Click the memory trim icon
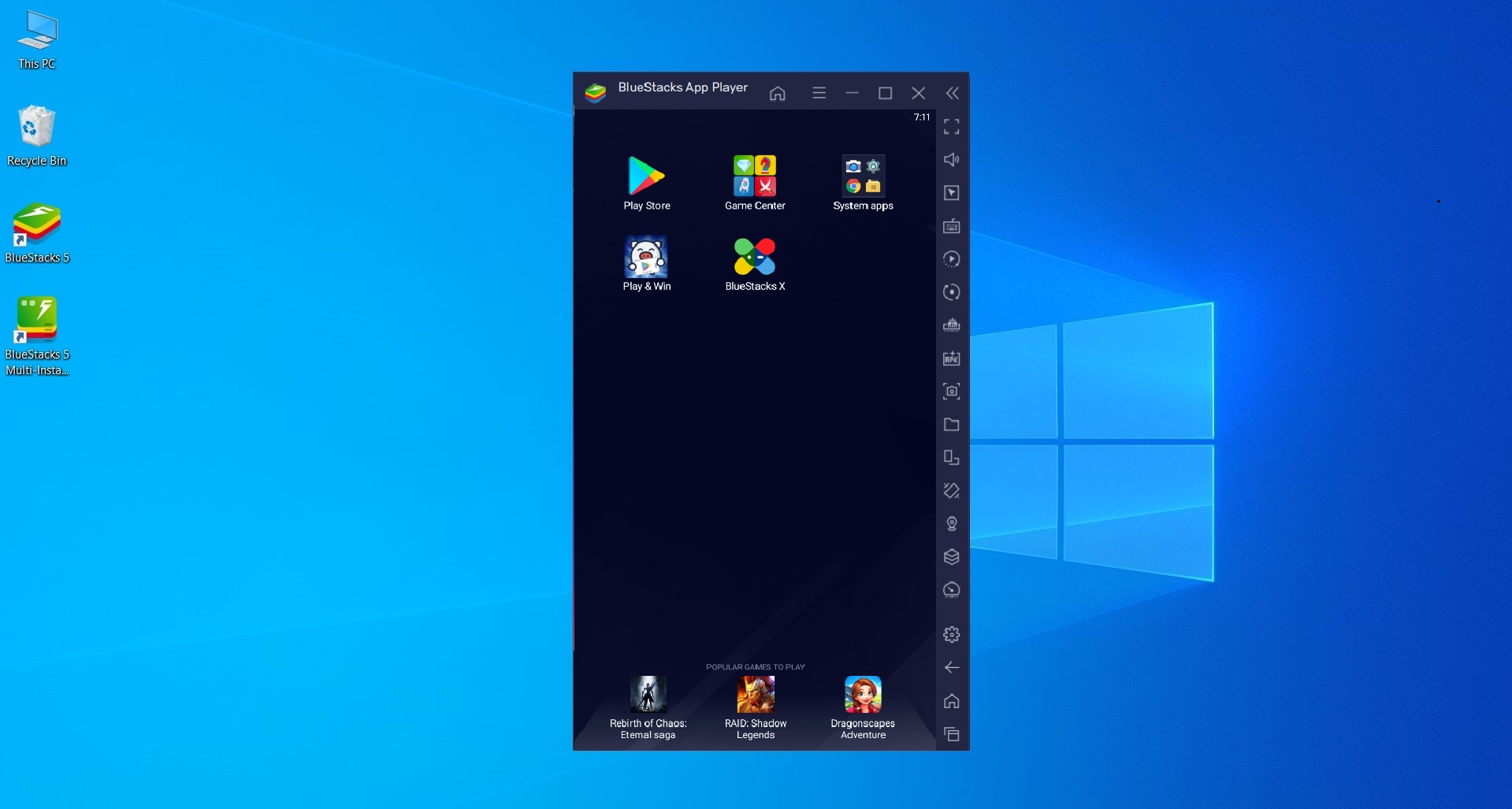The width and height of the screenshot is (1512, 809). (x=952, y=325)
